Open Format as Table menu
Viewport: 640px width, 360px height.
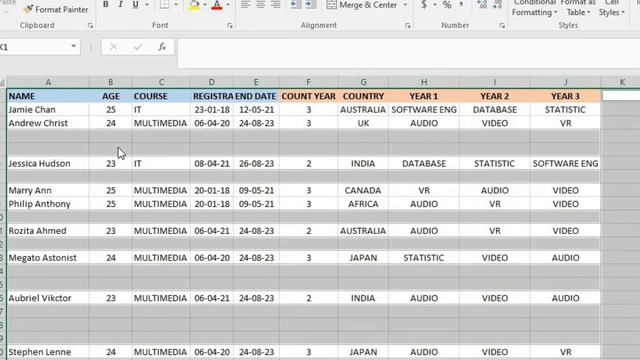[578, 8]
